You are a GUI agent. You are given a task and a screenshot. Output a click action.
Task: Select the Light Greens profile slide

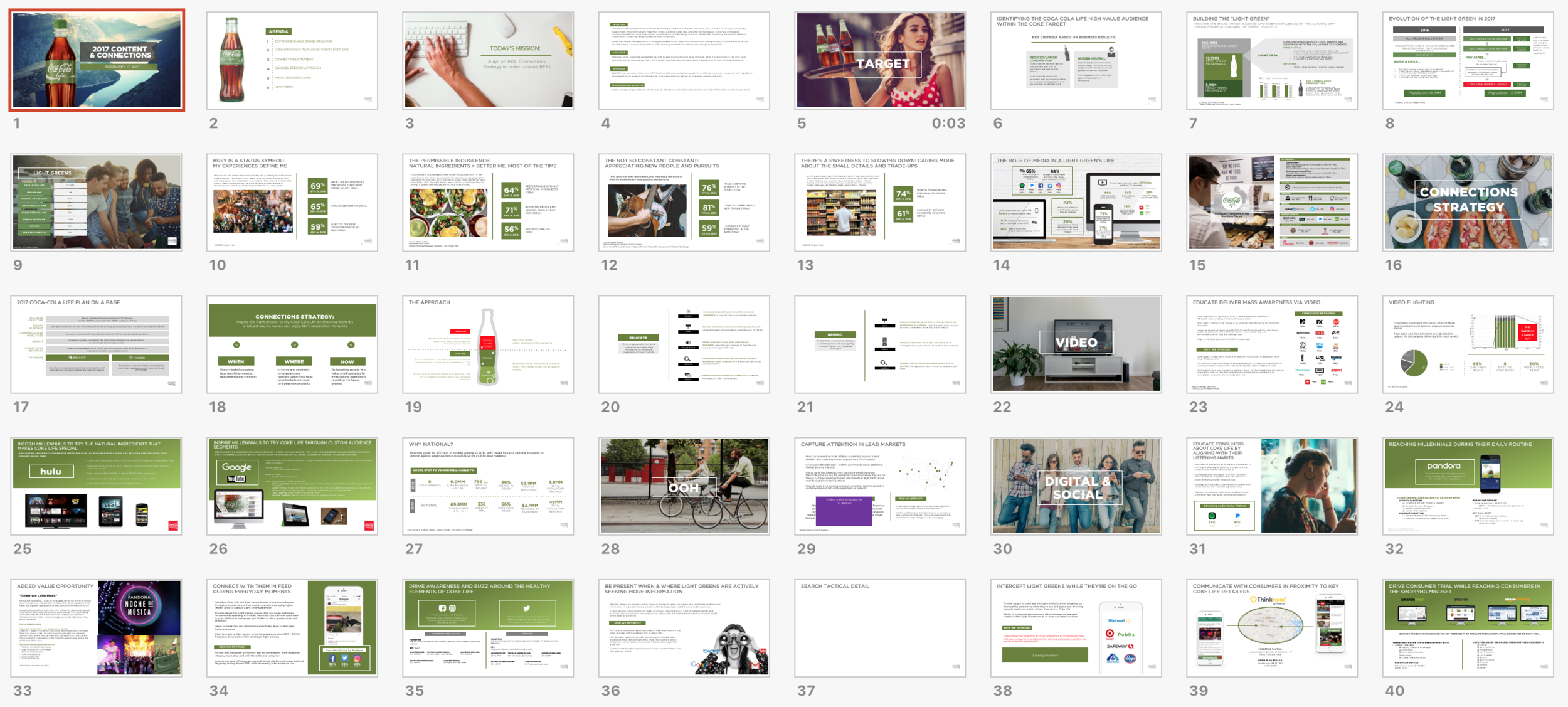[x=97, y=203]
